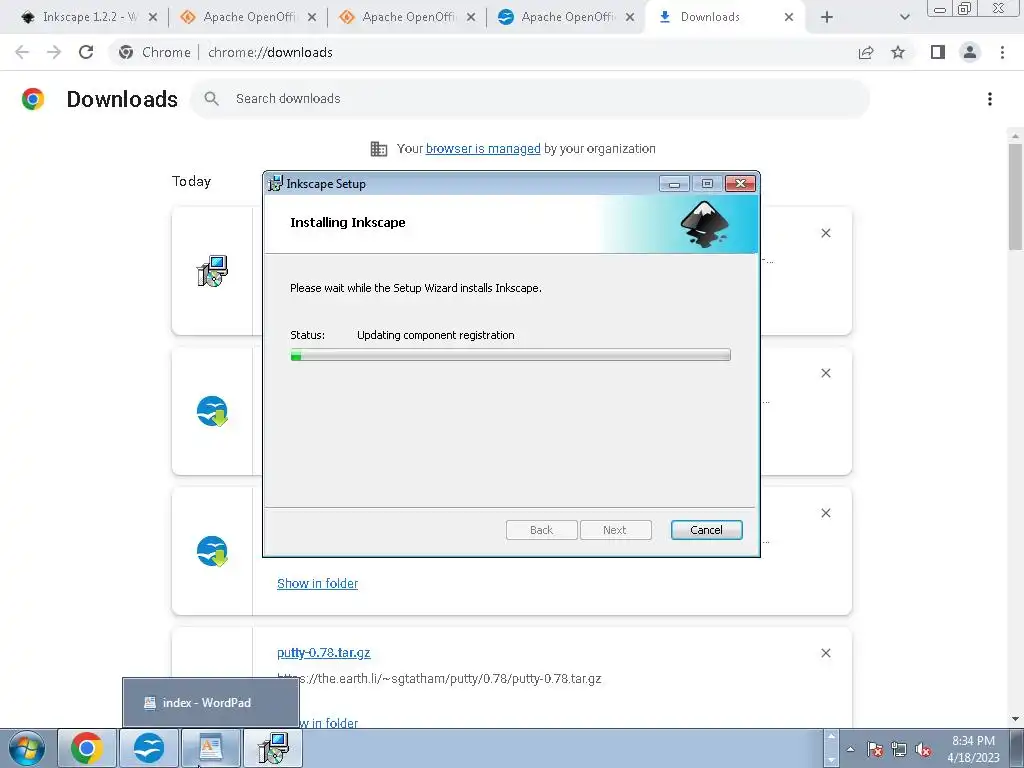
Task: Click the managed-by-organization building icon
Action: click(379, 149)
